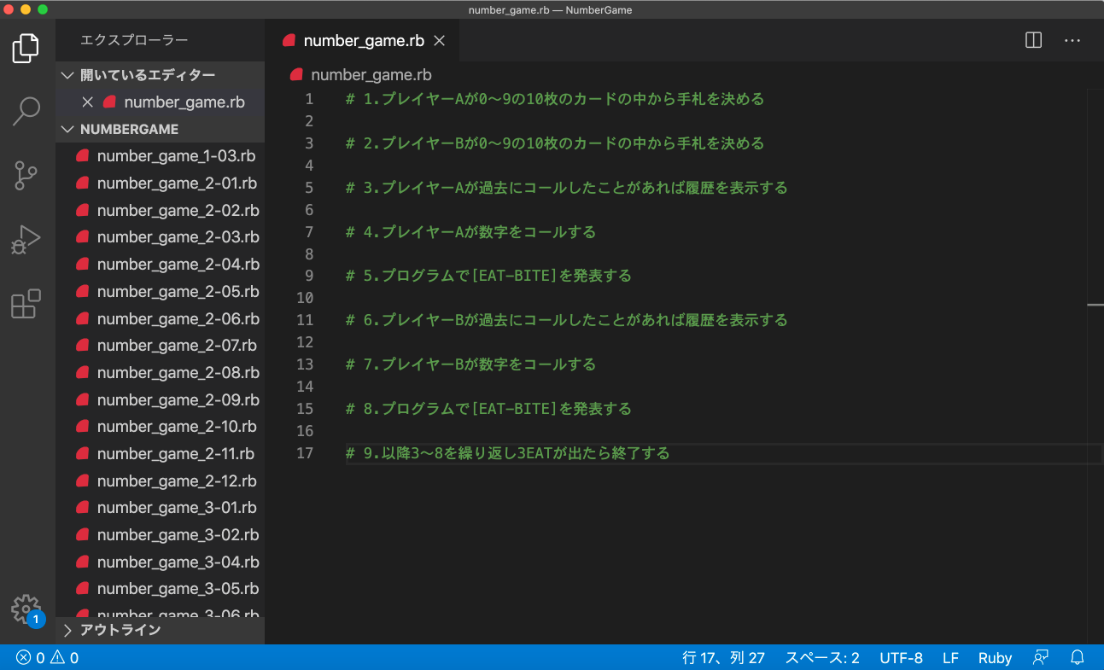Change end-of-line sequence LF
The width and height of the screenshot is (1104, 670).
950,657
